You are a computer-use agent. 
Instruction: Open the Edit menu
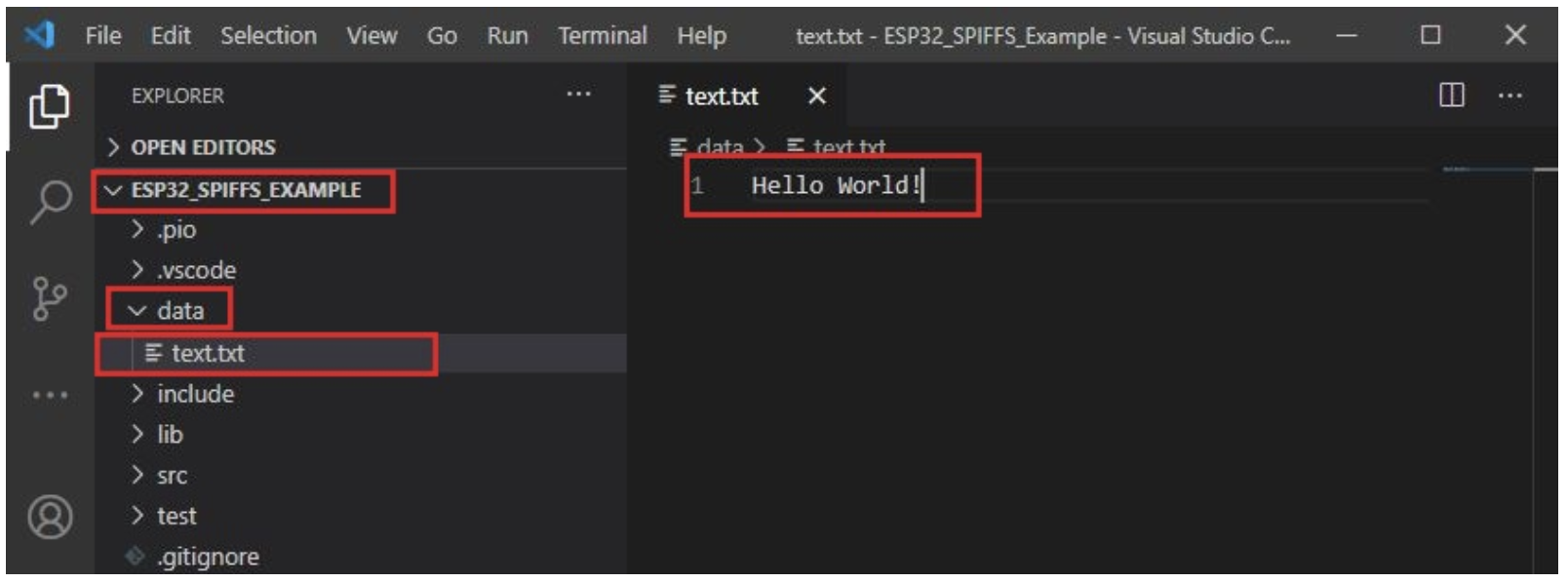point(171,36)
